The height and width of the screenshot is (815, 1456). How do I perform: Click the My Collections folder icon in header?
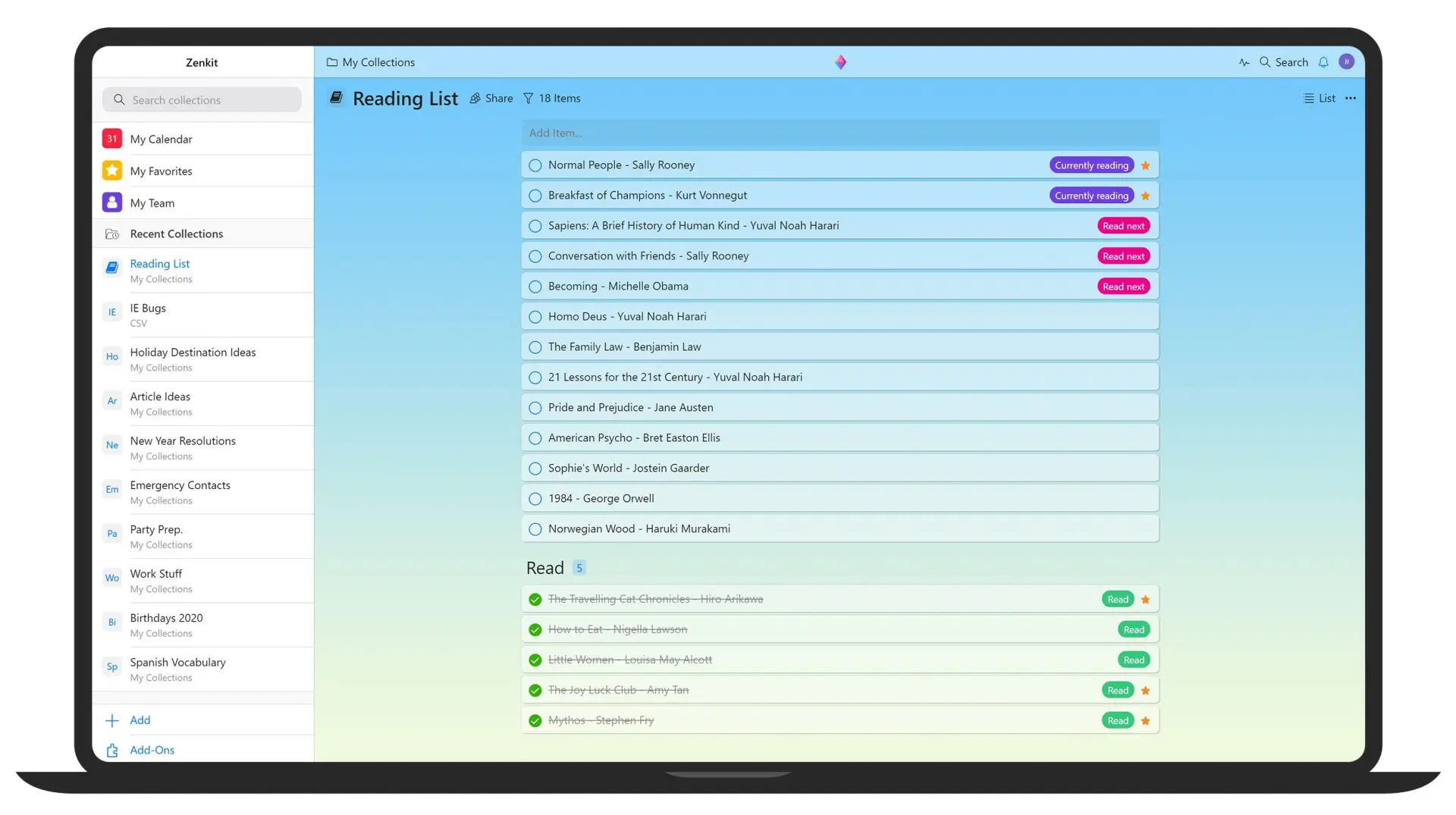pos(332,62)
